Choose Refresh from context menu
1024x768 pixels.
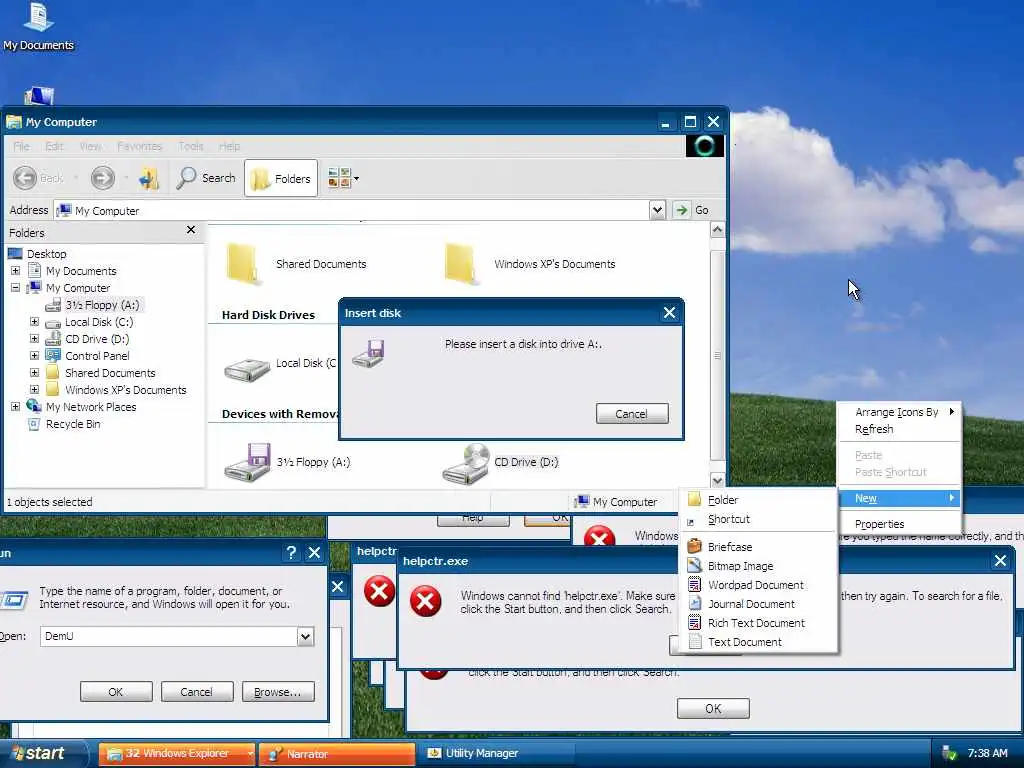click(x=899, y=429)
